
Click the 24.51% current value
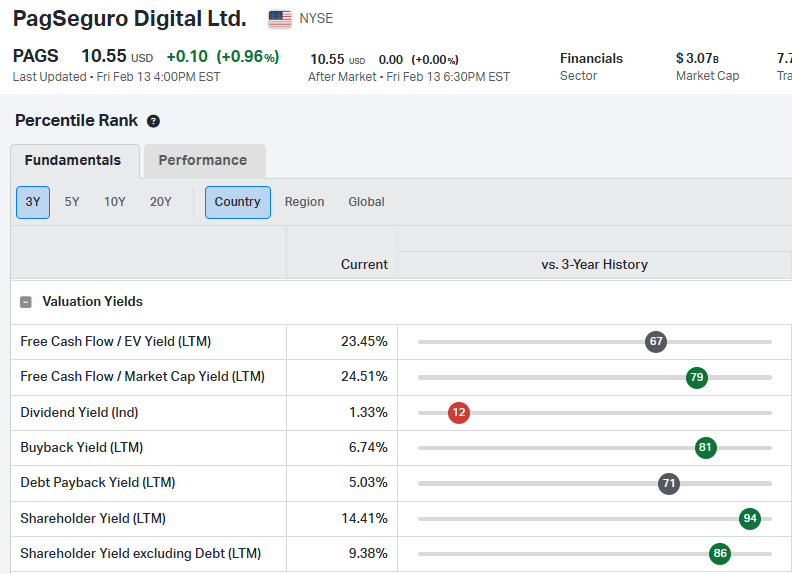click(x=364, y=377)
